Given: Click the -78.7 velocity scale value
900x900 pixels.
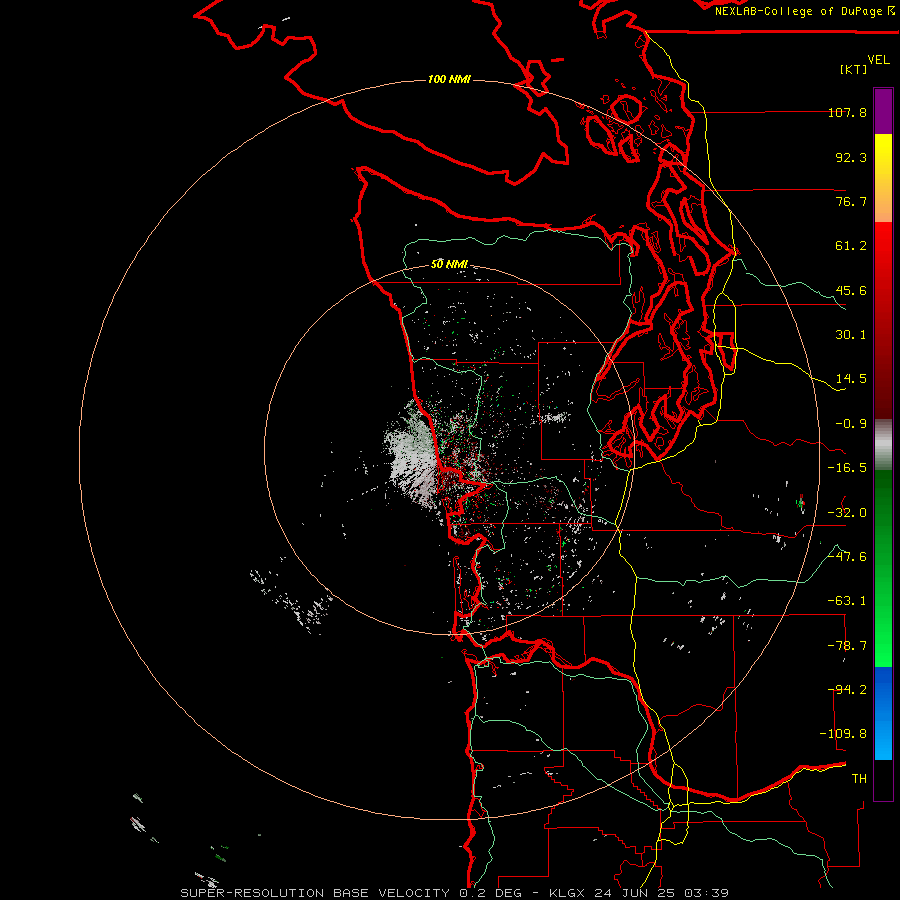Looking at the screenshot, I should (847, 646).
